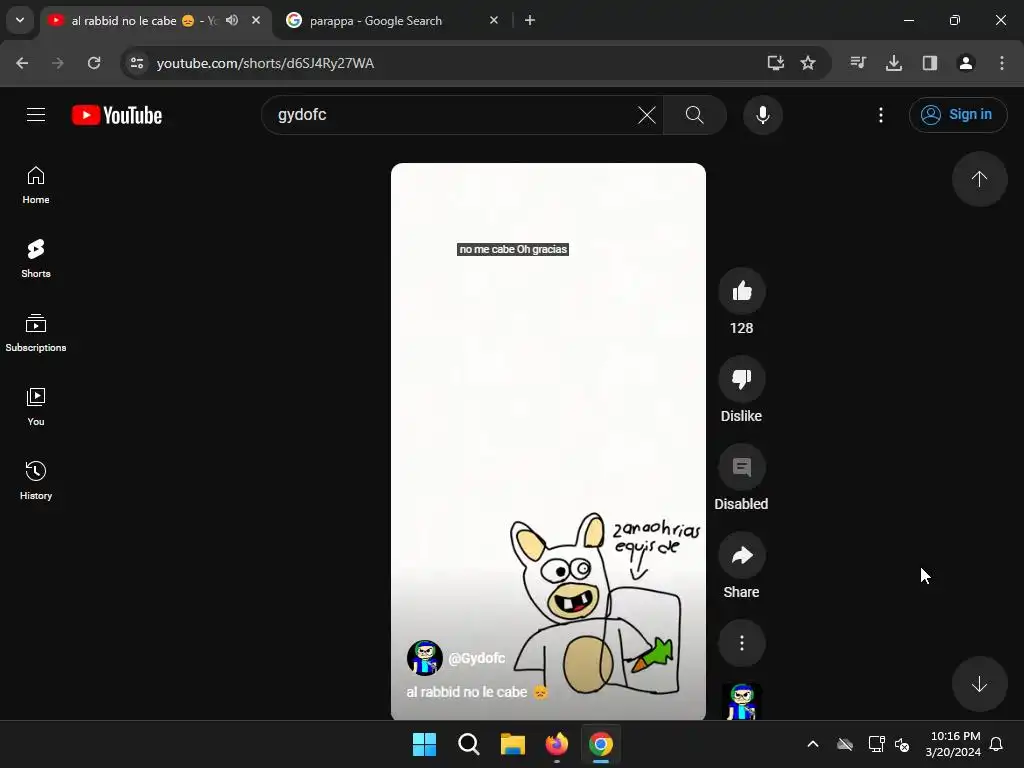
Task: Bookmark this page with the star
Action: 808,63
